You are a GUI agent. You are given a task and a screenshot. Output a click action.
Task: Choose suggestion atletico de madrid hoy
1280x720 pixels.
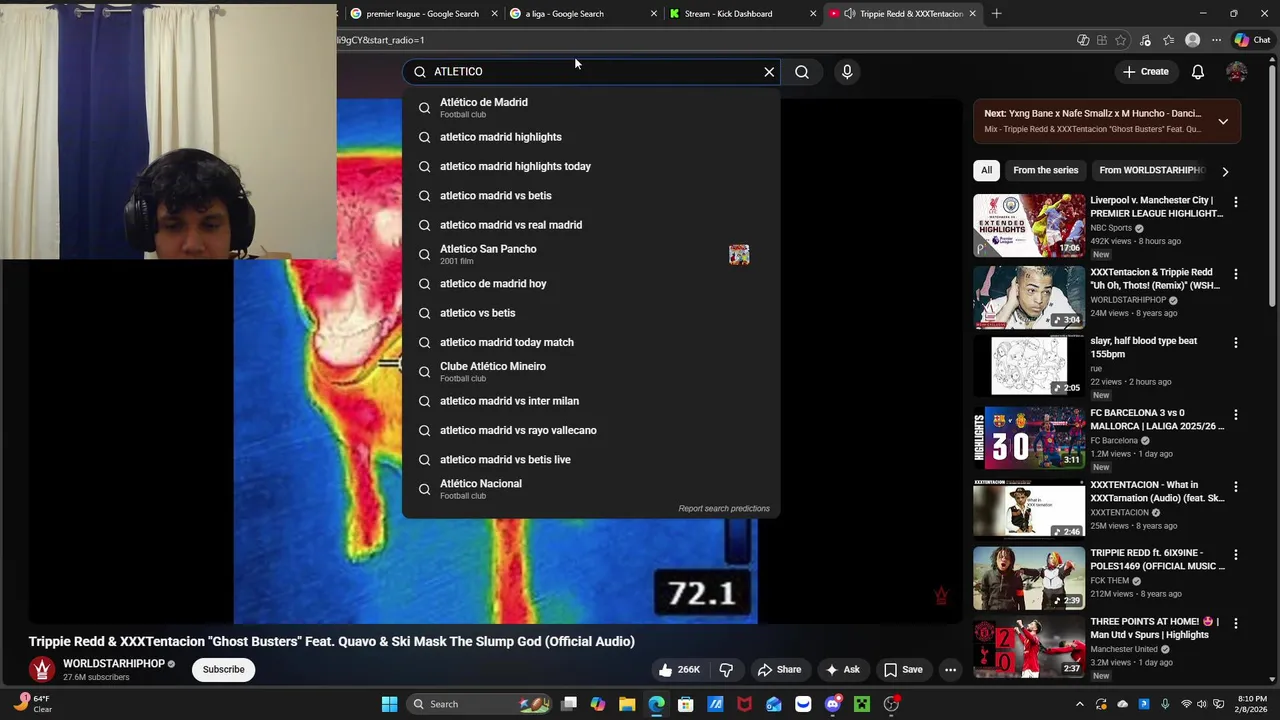590,283
